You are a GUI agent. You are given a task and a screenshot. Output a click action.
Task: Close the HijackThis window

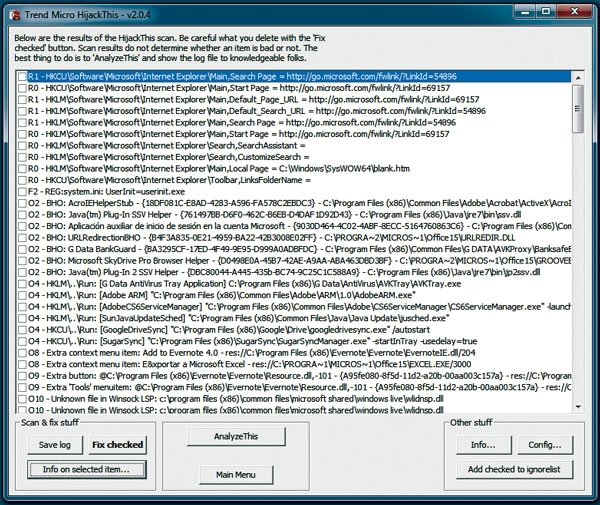(x=574, y=12)
